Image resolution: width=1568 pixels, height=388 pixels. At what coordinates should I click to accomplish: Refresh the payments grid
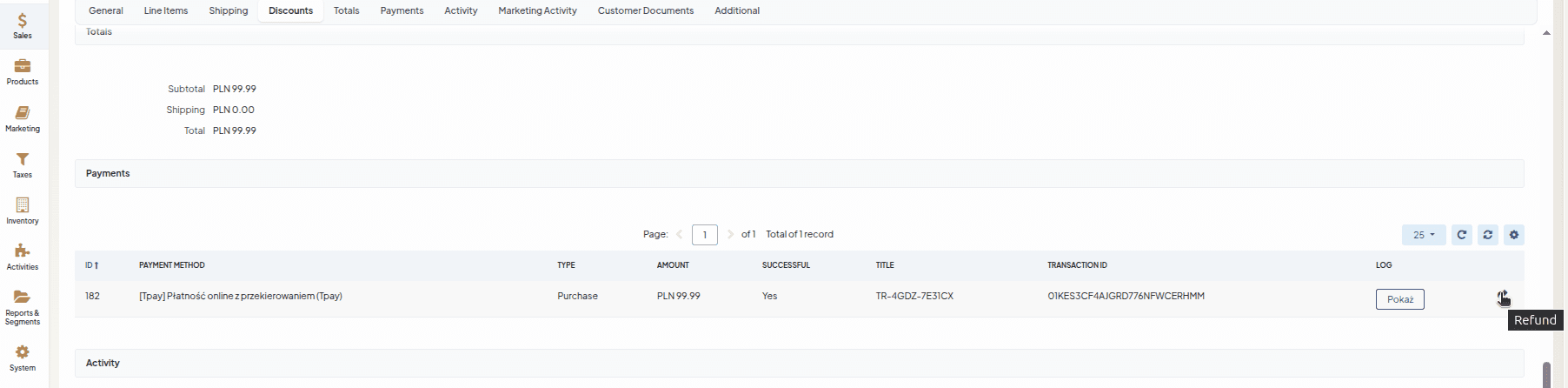click(x=1462, y=235)
